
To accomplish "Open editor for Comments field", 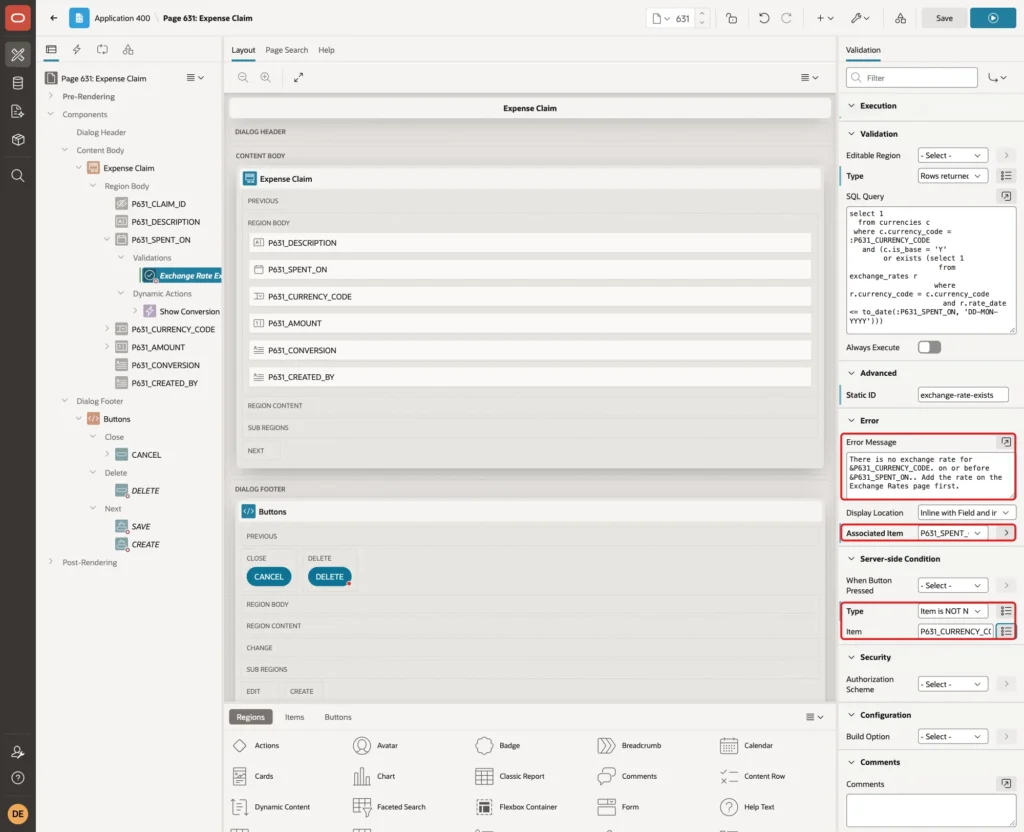I will 1006,784.
